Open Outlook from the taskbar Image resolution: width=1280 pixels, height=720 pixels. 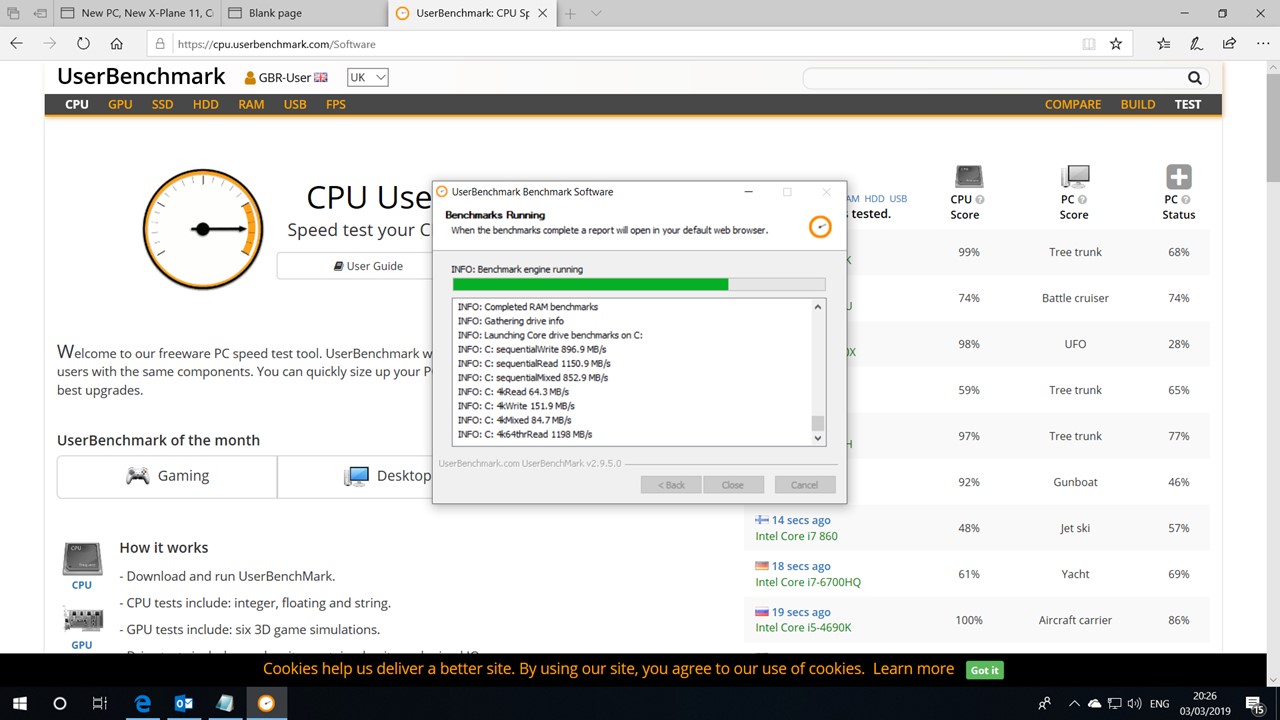coord(184,704)
